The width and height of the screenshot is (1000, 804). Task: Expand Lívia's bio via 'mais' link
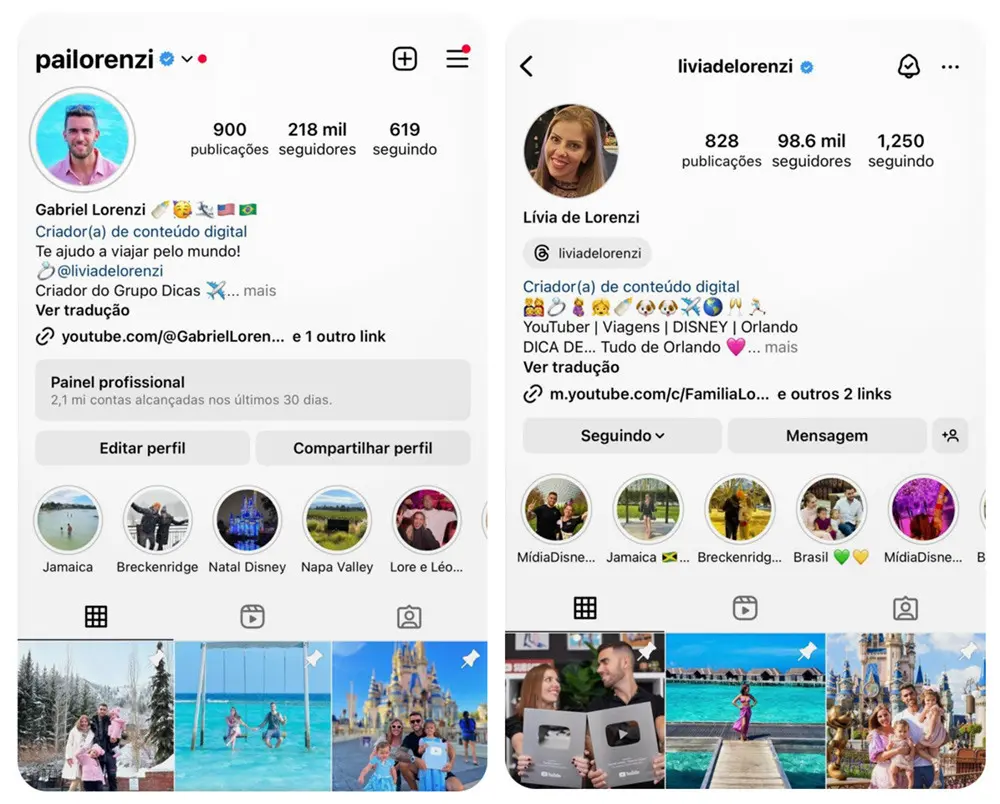pos(781,347)
